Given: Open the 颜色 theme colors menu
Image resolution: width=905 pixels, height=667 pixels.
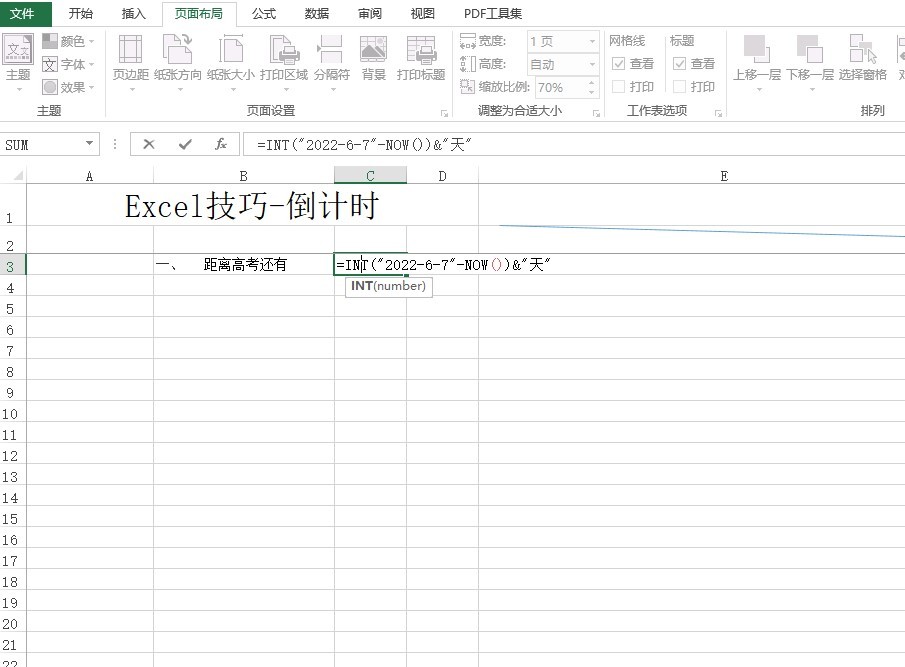Looking at the screenshot, I should click(x=68, y=41).
